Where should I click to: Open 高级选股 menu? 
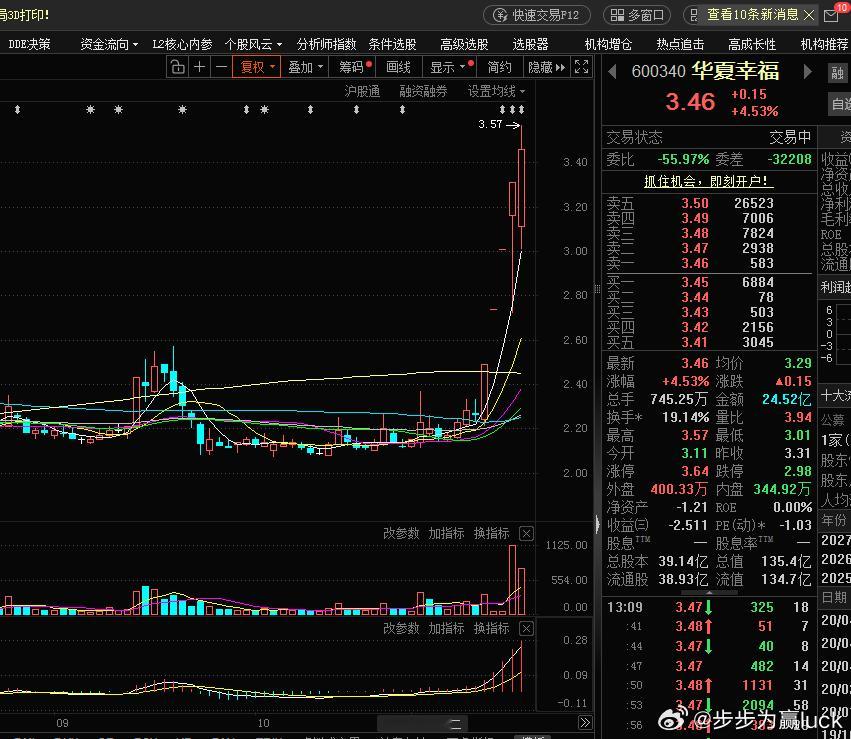pyautogui.click(x=465, y=44)
